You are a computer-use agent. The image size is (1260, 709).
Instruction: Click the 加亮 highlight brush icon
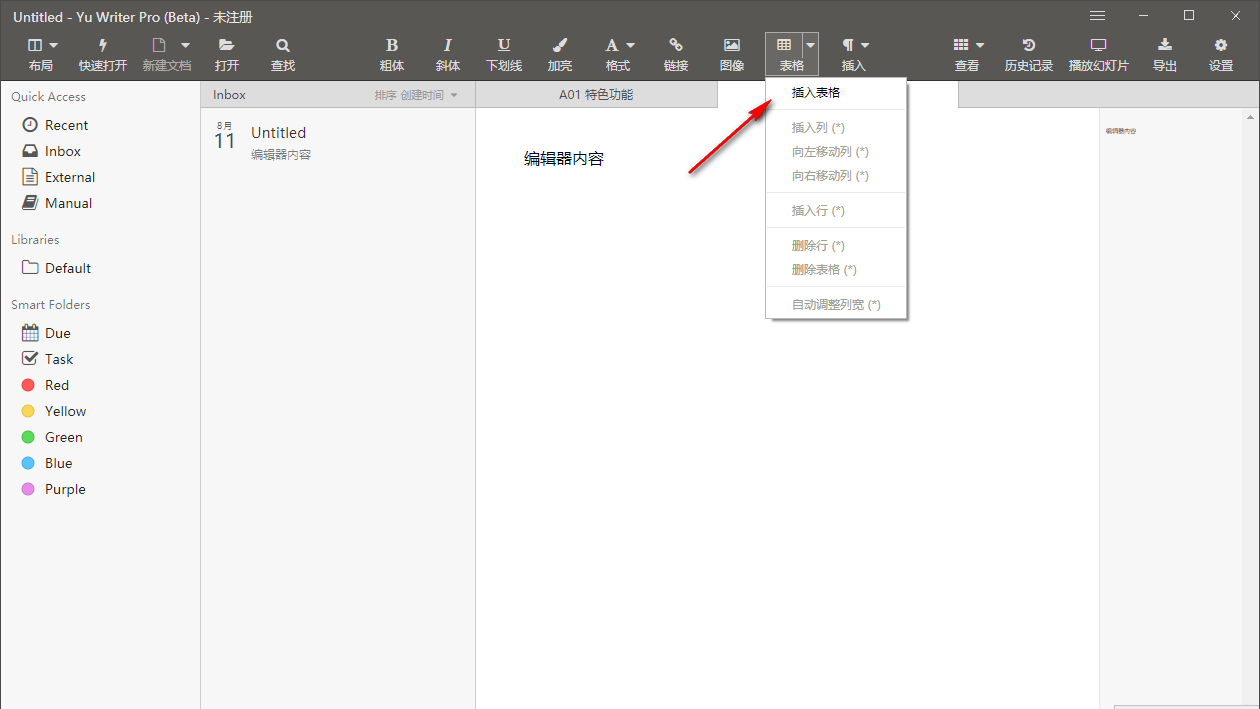click(560, 45)
